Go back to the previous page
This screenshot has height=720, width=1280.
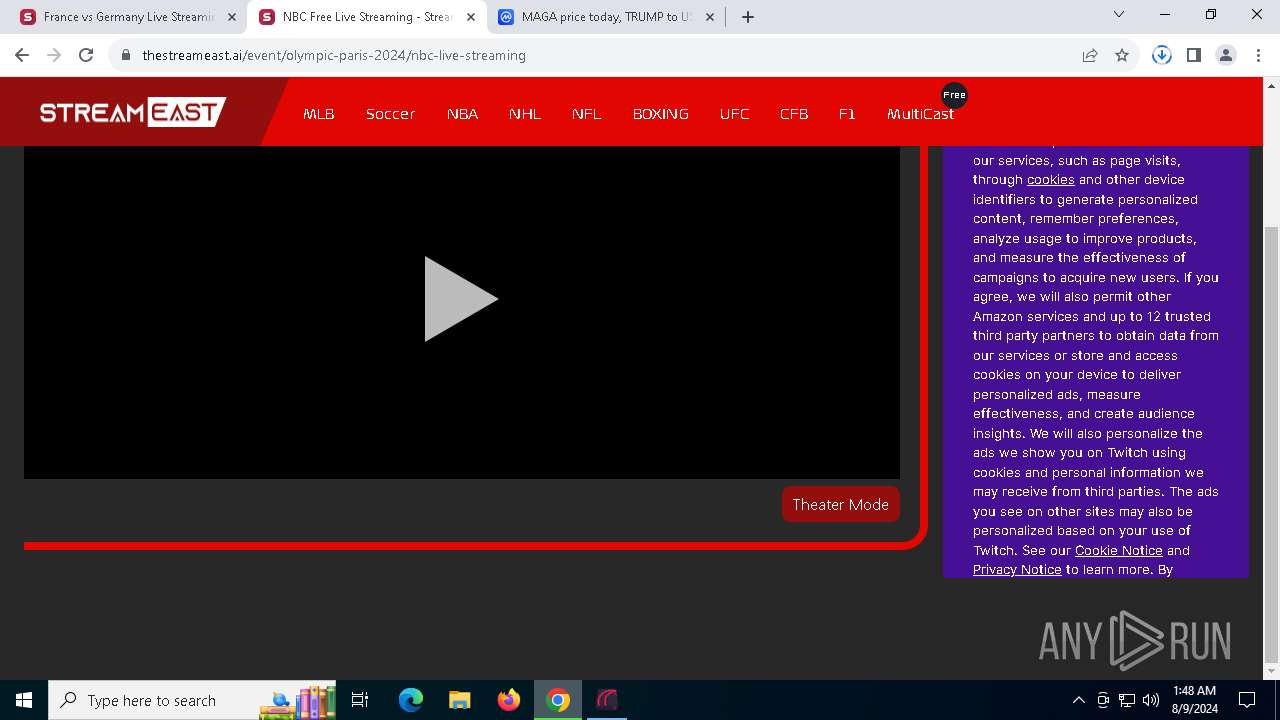coord(22,55)
